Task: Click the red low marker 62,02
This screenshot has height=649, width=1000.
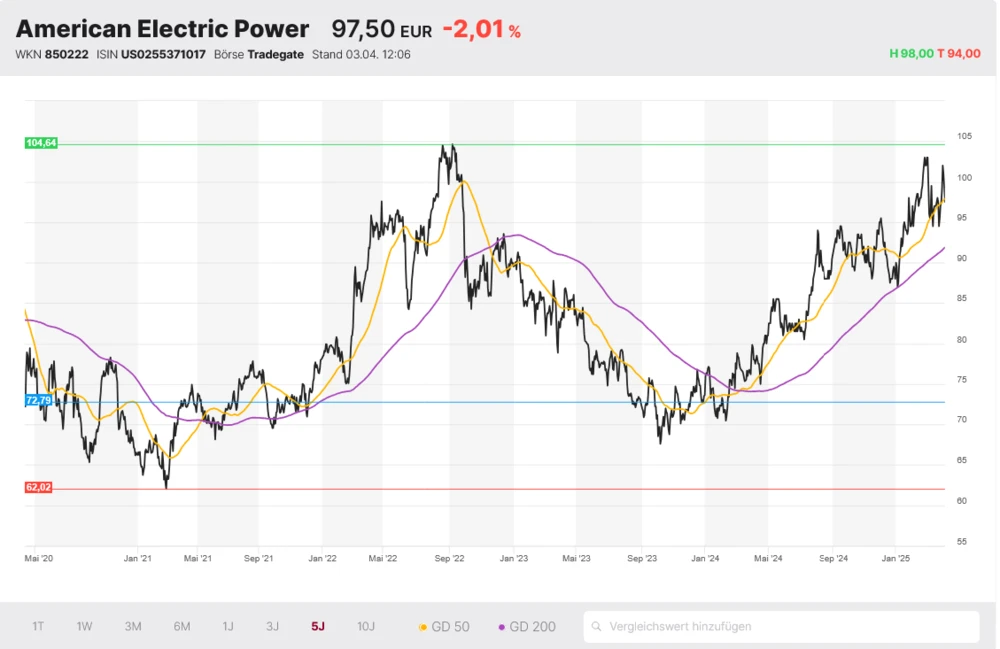Action: pos(40,489)
